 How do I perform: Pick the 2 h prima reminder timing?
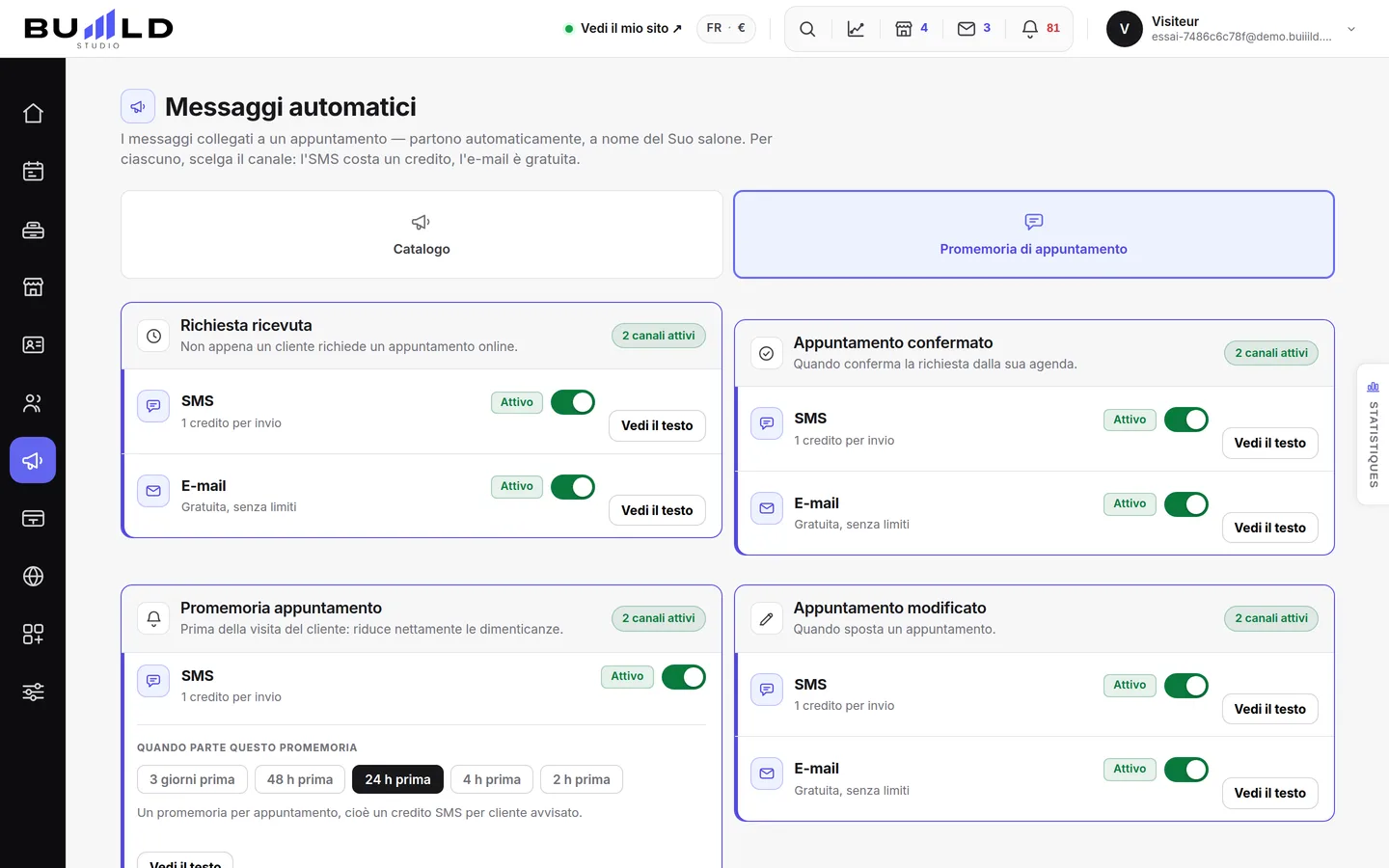[x=582, y=779]
